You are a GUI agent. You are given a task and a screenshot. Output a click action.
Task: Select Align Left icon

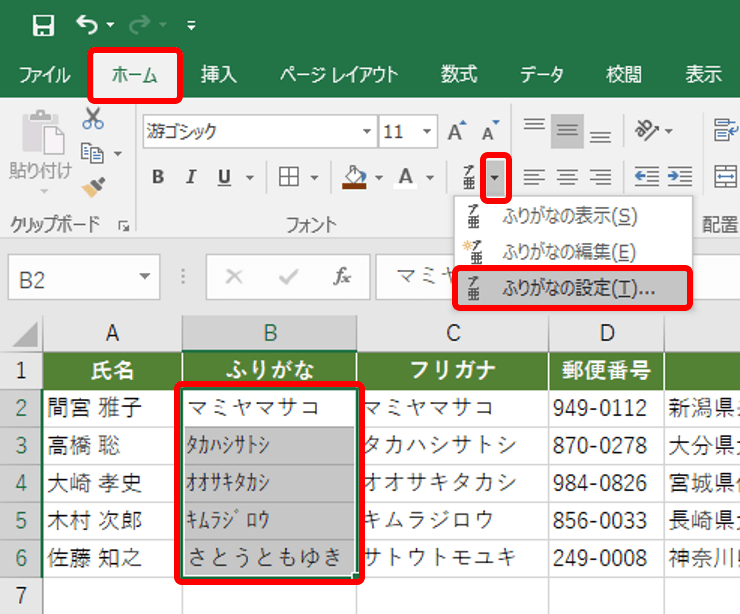click(534, 177)
